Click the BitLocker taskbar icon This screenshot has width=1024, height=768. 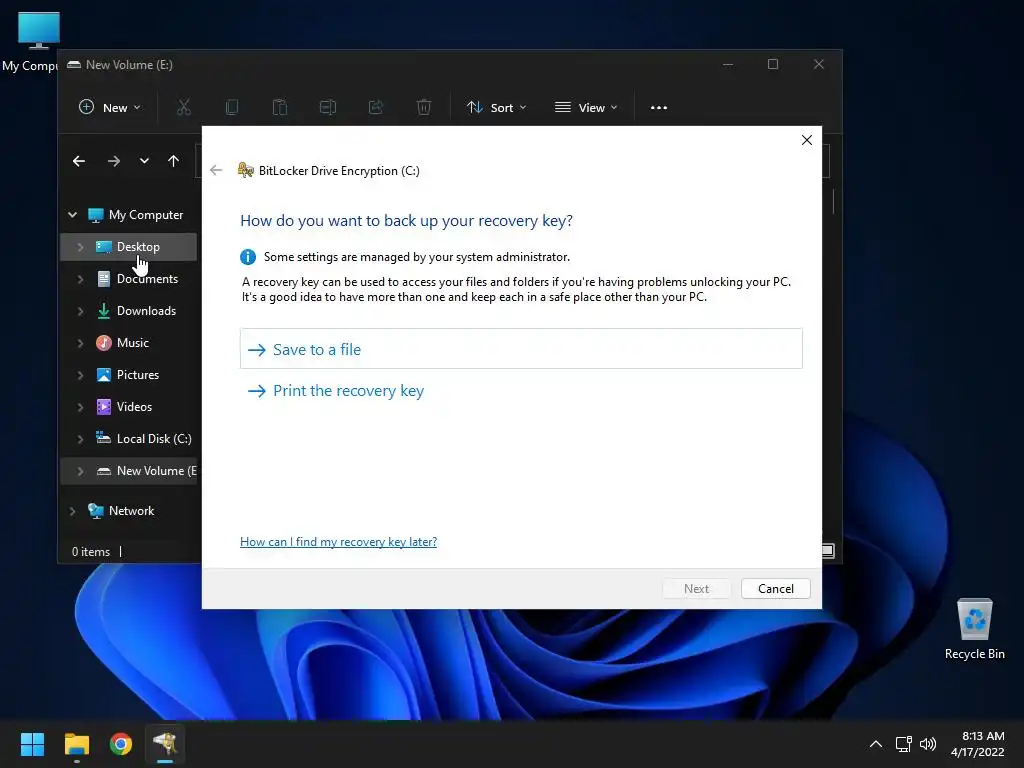(165, 744)
